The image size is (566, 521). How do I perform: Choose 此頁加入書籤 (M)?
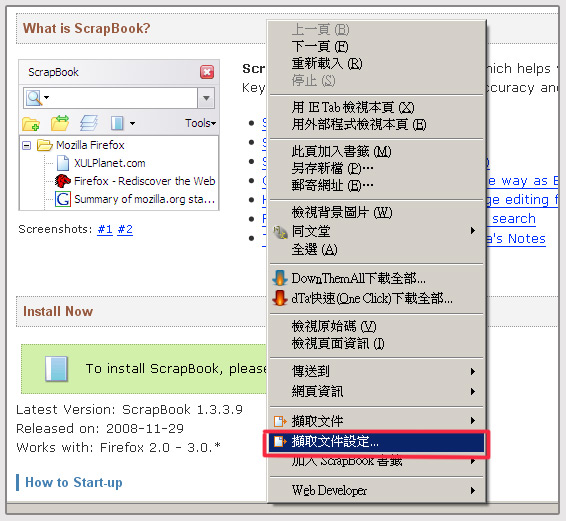click(x=376, y=151)
